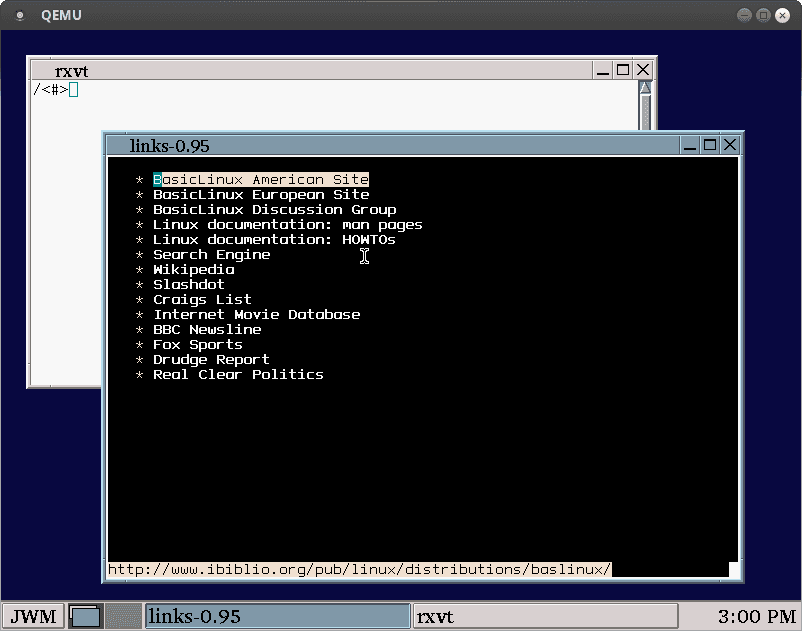802x631 pixels.
Task: Open Linux documentation: HOWTOs link
Action: point(274,239)
